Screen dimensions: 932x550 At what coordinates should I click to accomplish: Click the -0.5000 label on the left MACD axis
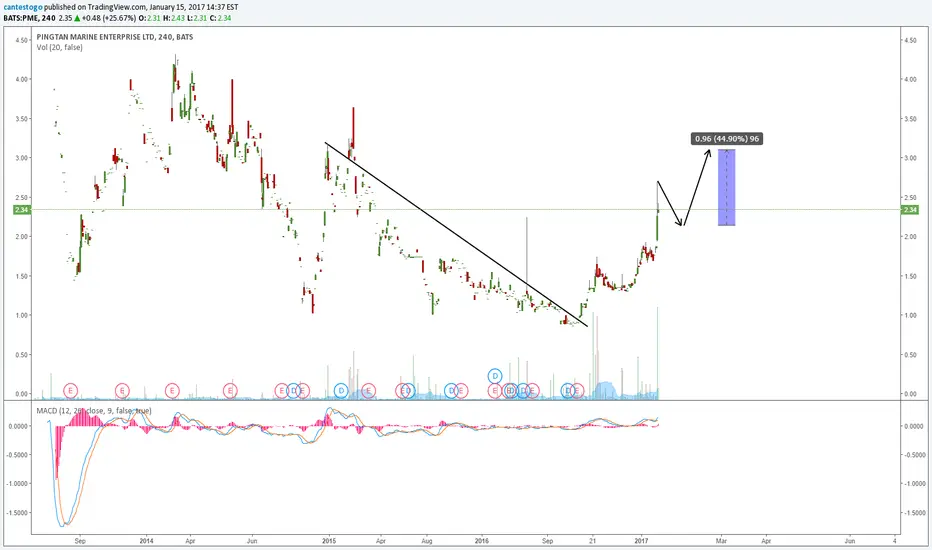[x=17, y=455]
